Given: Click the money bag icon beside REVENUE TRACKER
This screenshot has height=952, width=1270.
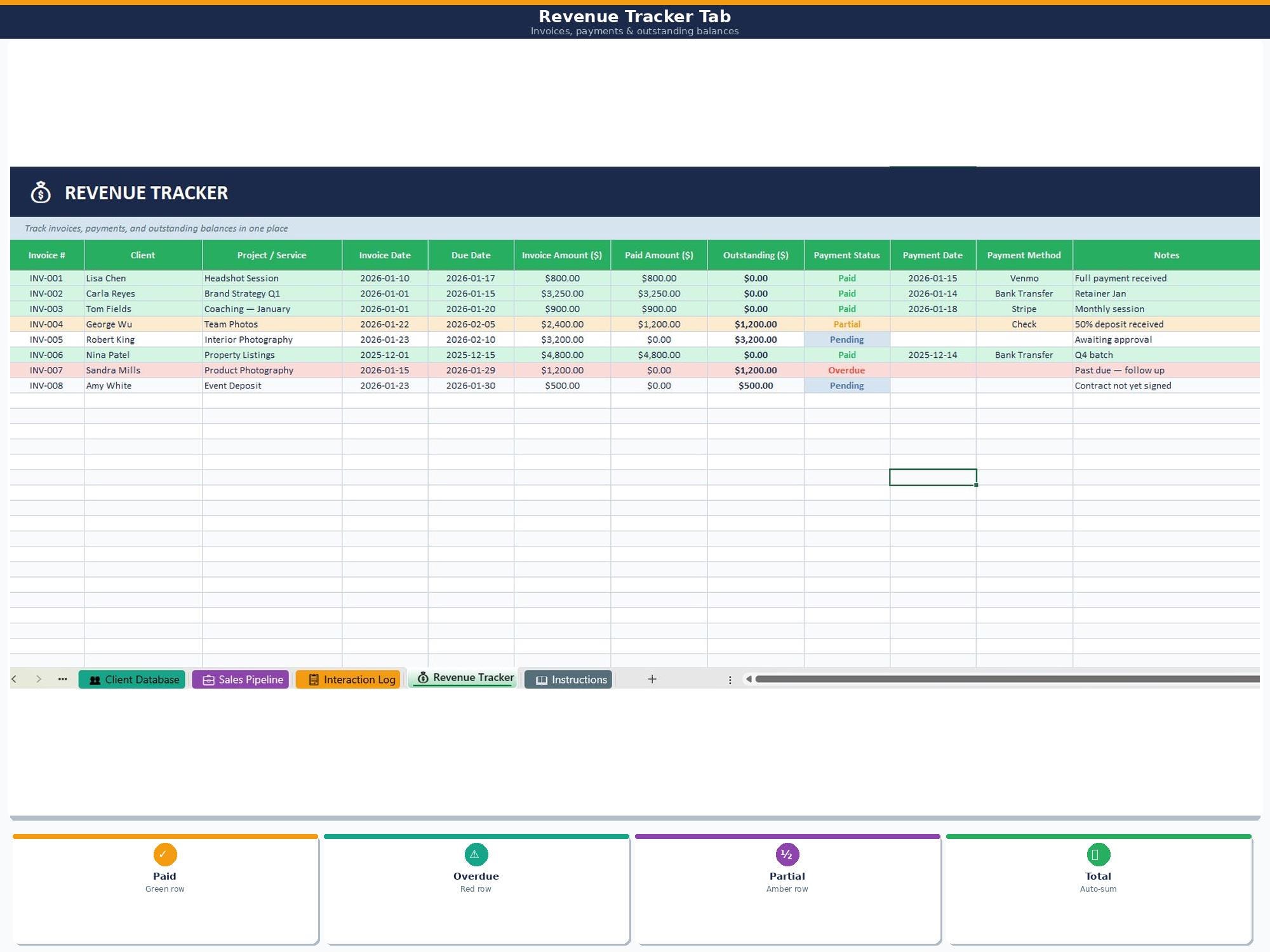Looking at the screenshot, I should coord(41,192).
